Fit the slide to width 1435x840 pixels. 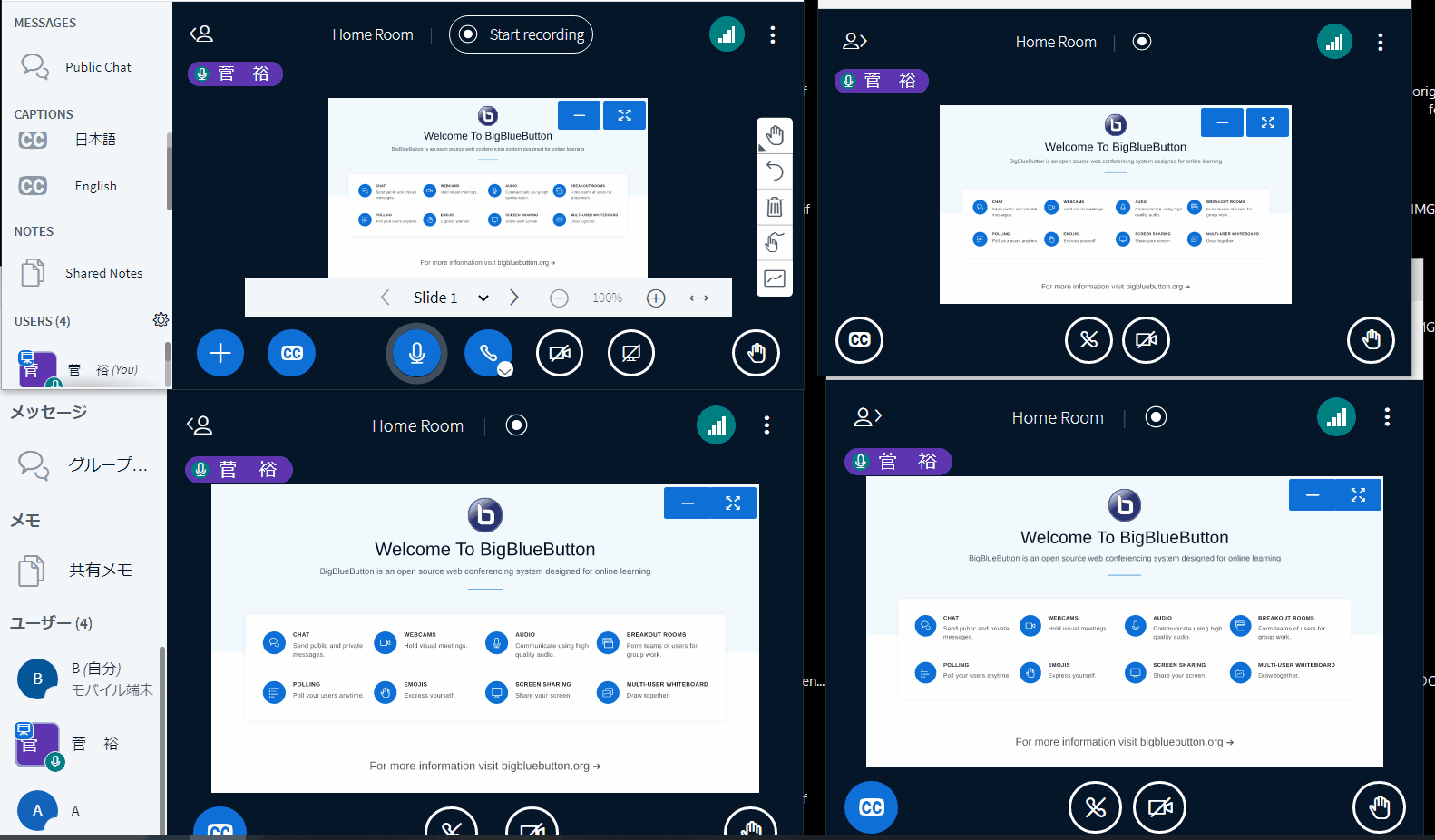click(x=698, y=298)
